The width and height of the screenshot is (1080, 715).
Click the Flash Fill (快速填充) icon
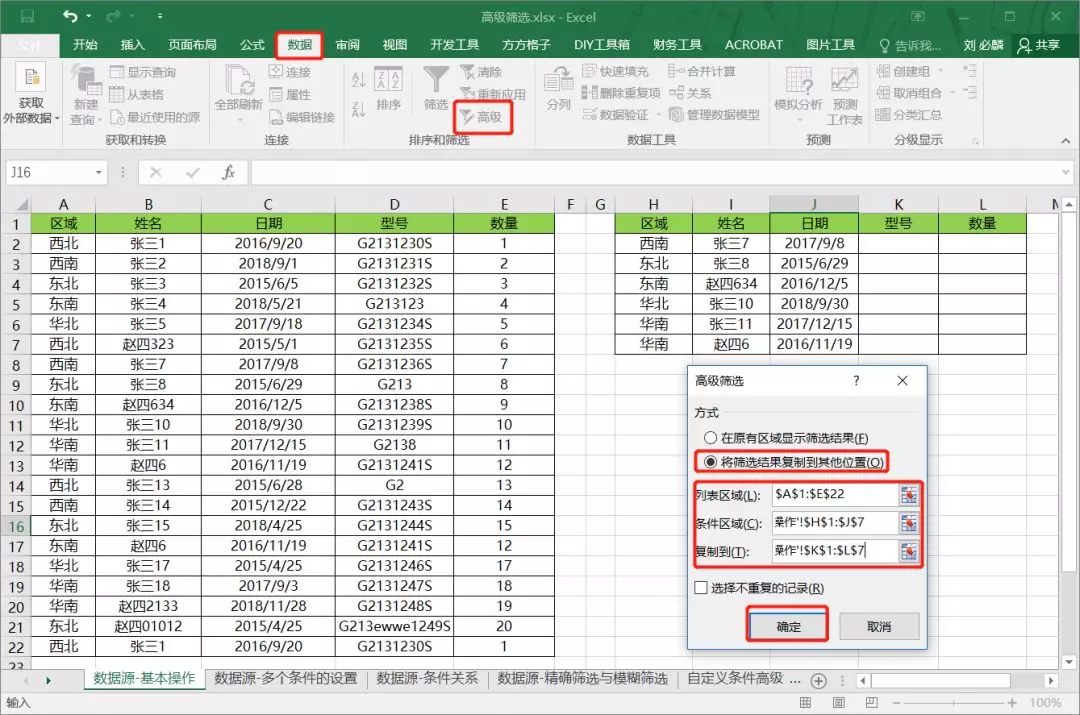(589, 71)
